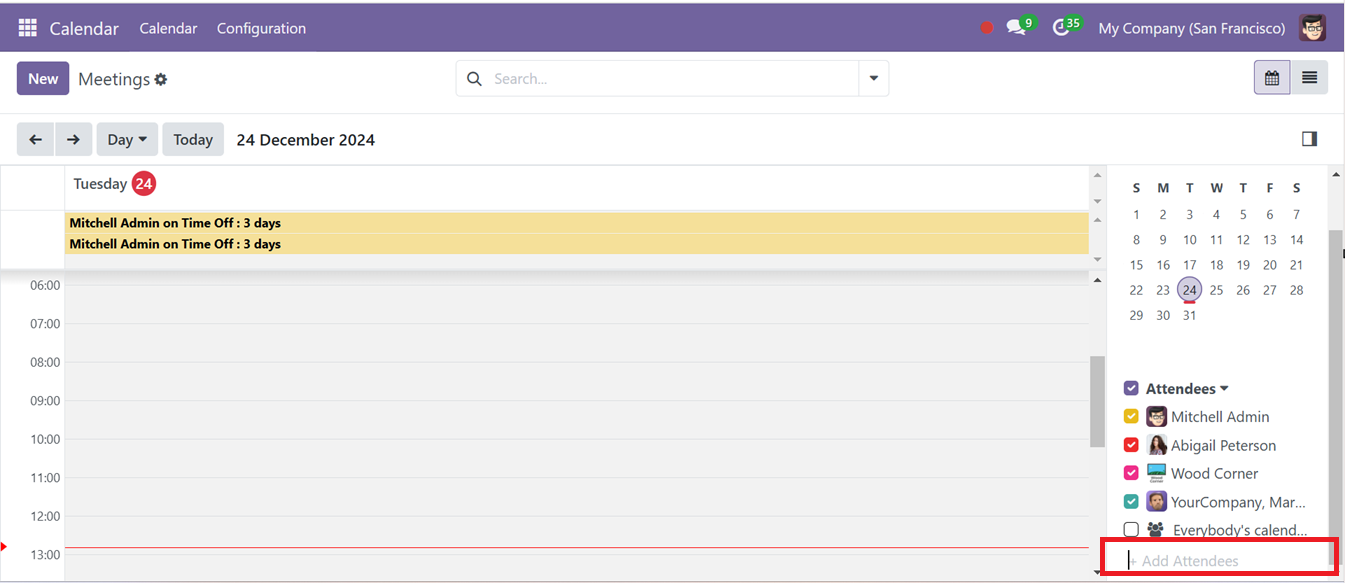Image resolution: width=1345 pixels, height=583 pixels.
Task: Switch to list view icon
Action: coord(1309,78)
